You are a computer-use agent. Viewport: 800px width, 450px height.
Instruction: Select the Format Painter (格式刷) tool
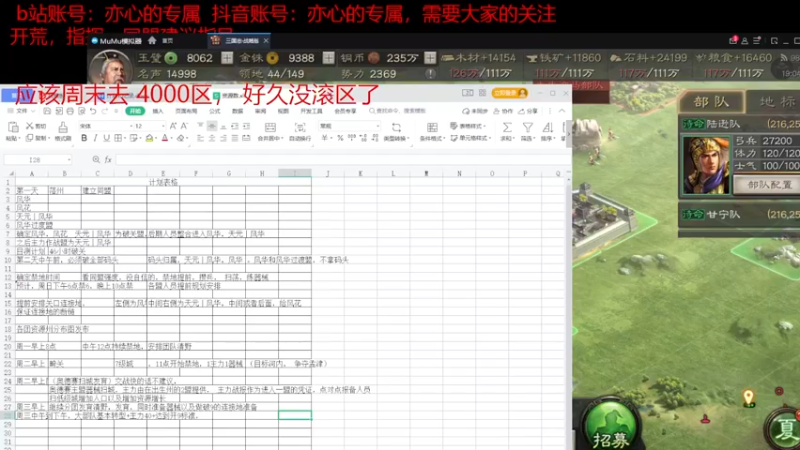(x=63, y=131)
